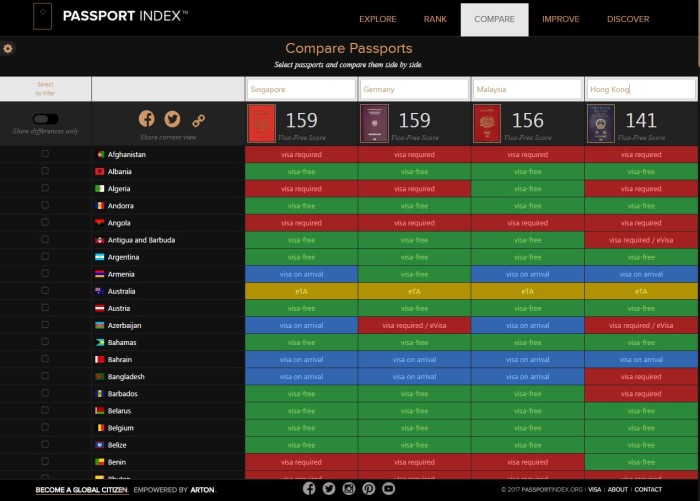Viewport: 700px width, 501px height.
Task: Click the Passport Index logo icon
Action: [x=42, y=17]
